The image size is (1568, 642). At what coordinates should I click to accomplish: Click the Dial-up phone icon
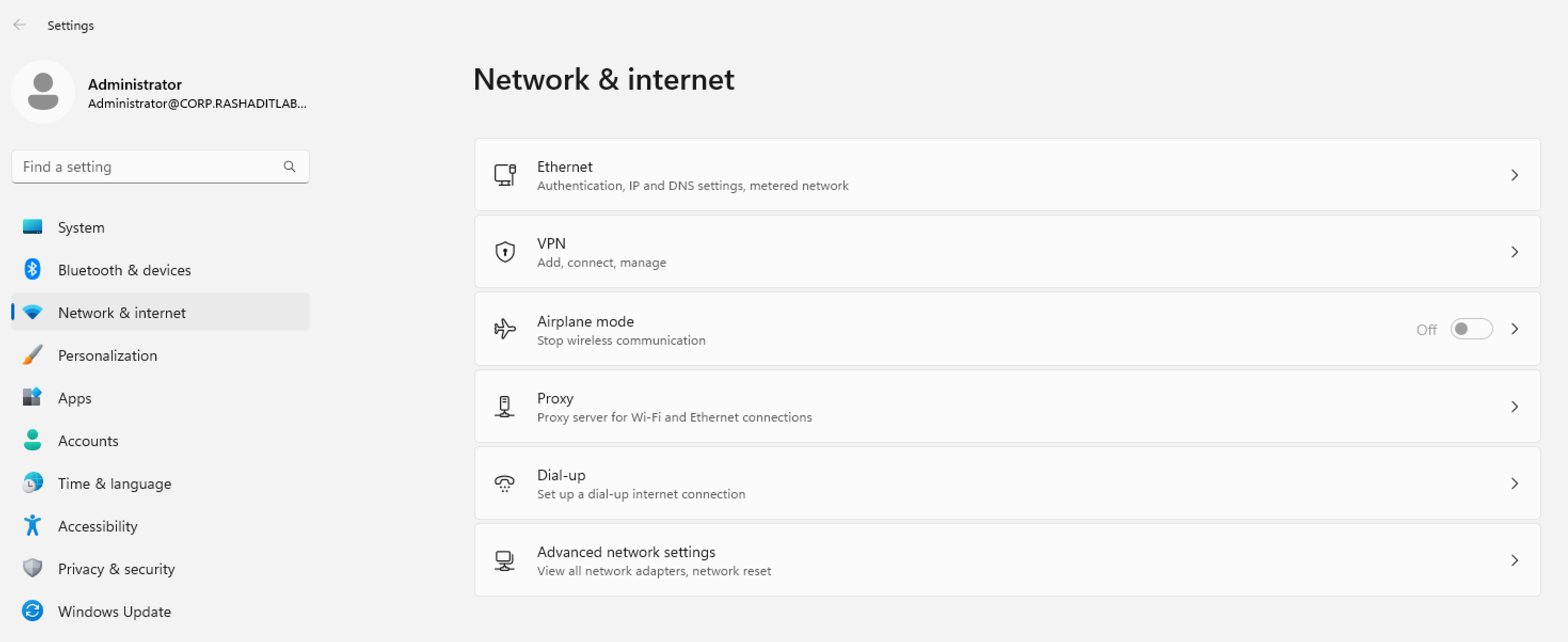pos(505,483)
